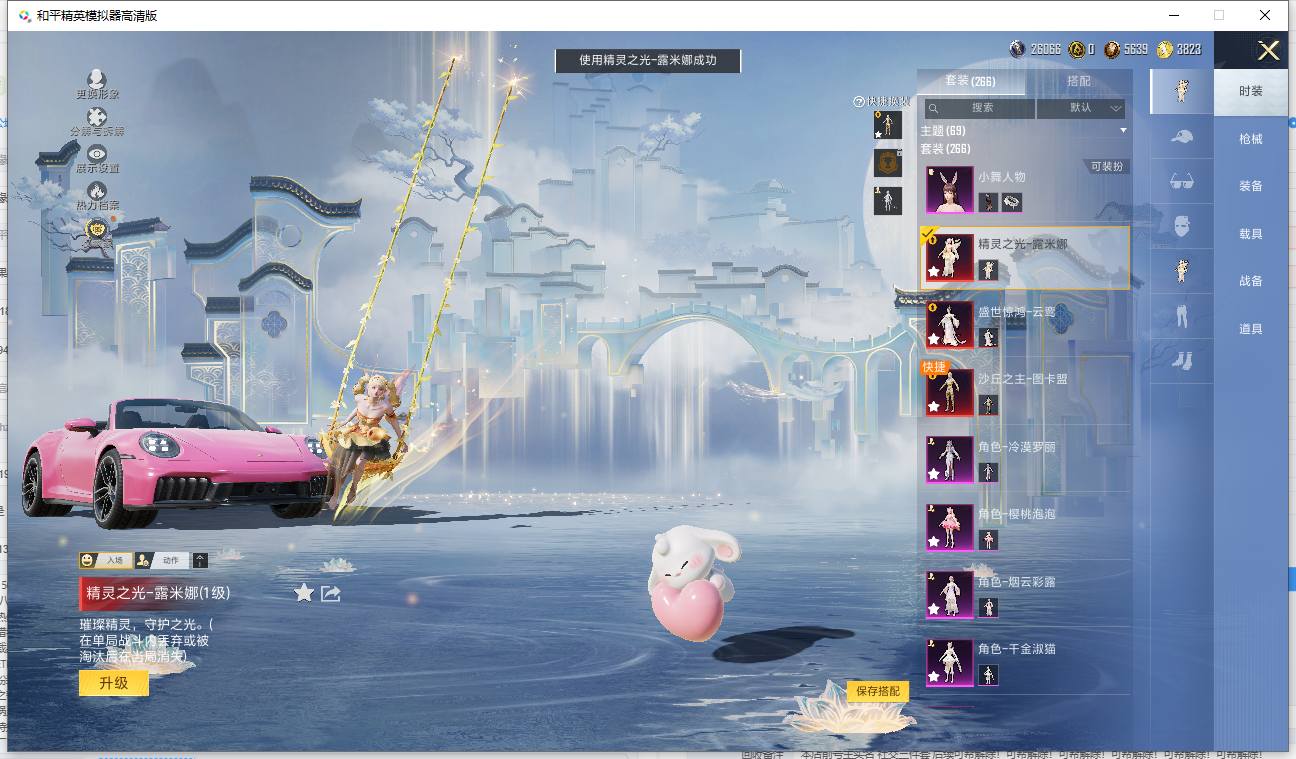Screen dimensions: 1296x759
Task: Select the pants category icon
Action: pyautogui.click(x=1181, y=316)
